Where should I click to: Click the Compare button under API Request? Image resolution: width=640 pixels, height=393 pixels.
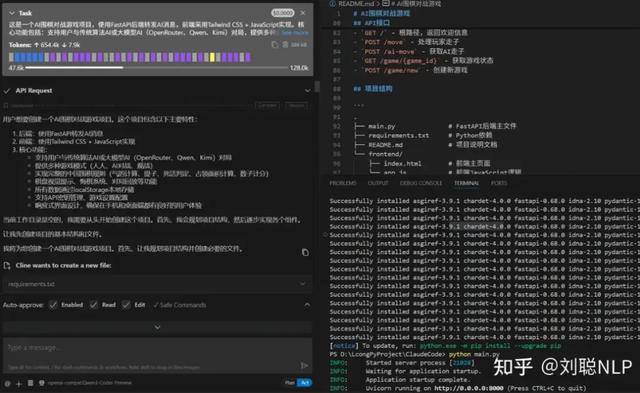267,105
